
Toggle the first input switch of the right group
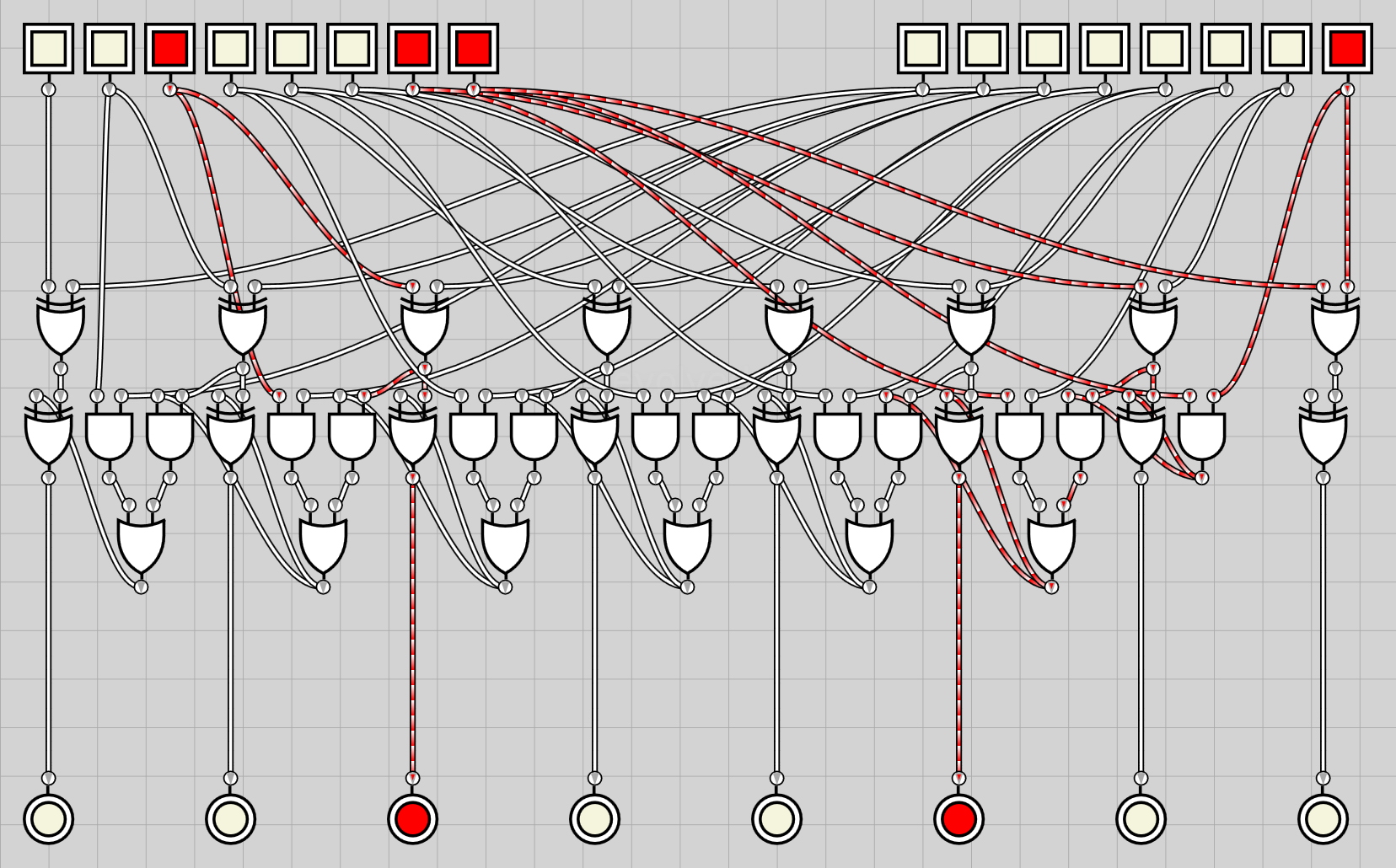tap(921, 49)
